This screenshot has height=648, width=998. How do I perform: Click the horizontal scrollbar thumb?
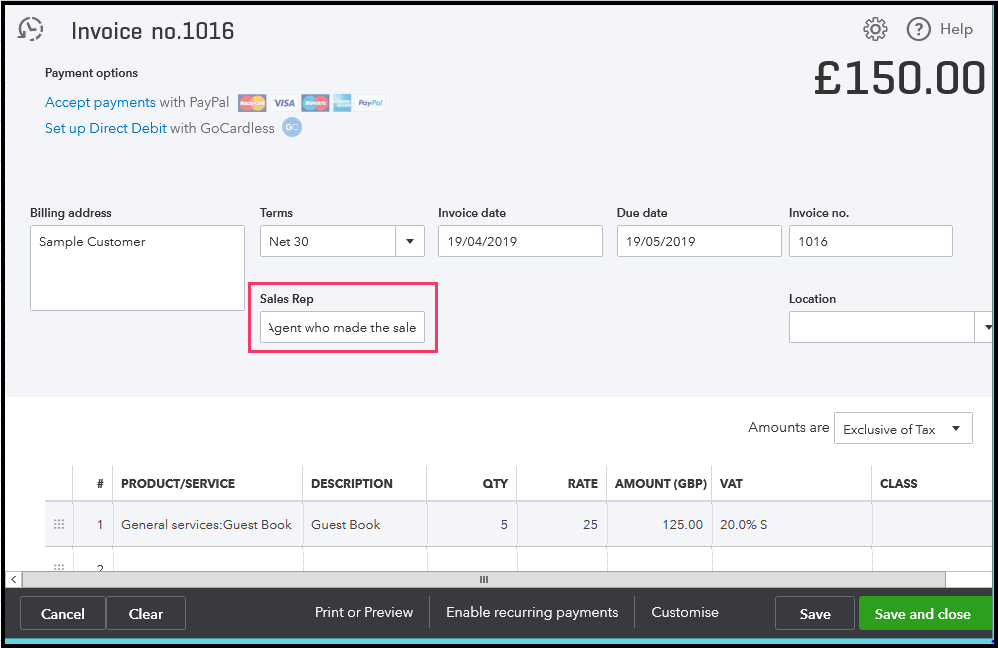coord(484,579)
